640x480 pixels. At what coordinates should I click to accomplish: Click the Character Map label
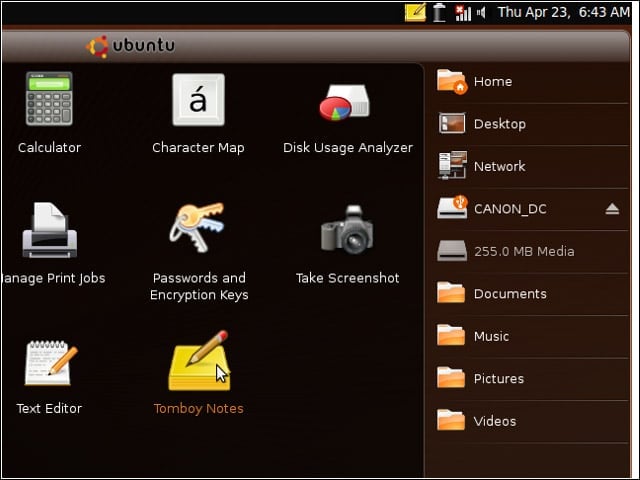(198, 147)
